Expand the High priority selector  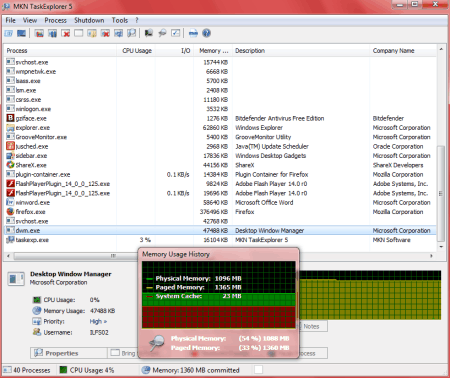pos(98,322)
